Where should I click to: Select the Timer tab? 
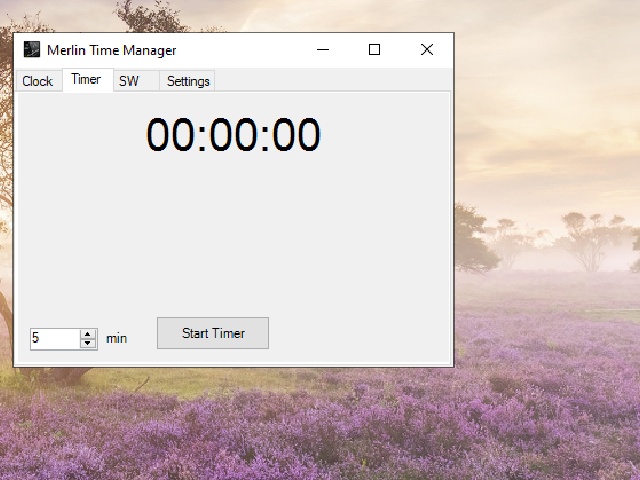(87, 80)
